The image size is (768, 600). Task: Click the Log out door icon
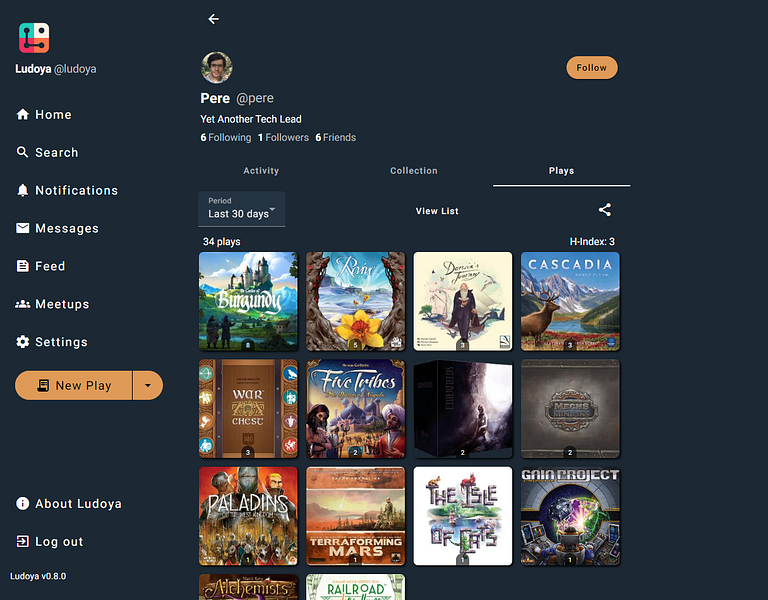pos(23,541)
